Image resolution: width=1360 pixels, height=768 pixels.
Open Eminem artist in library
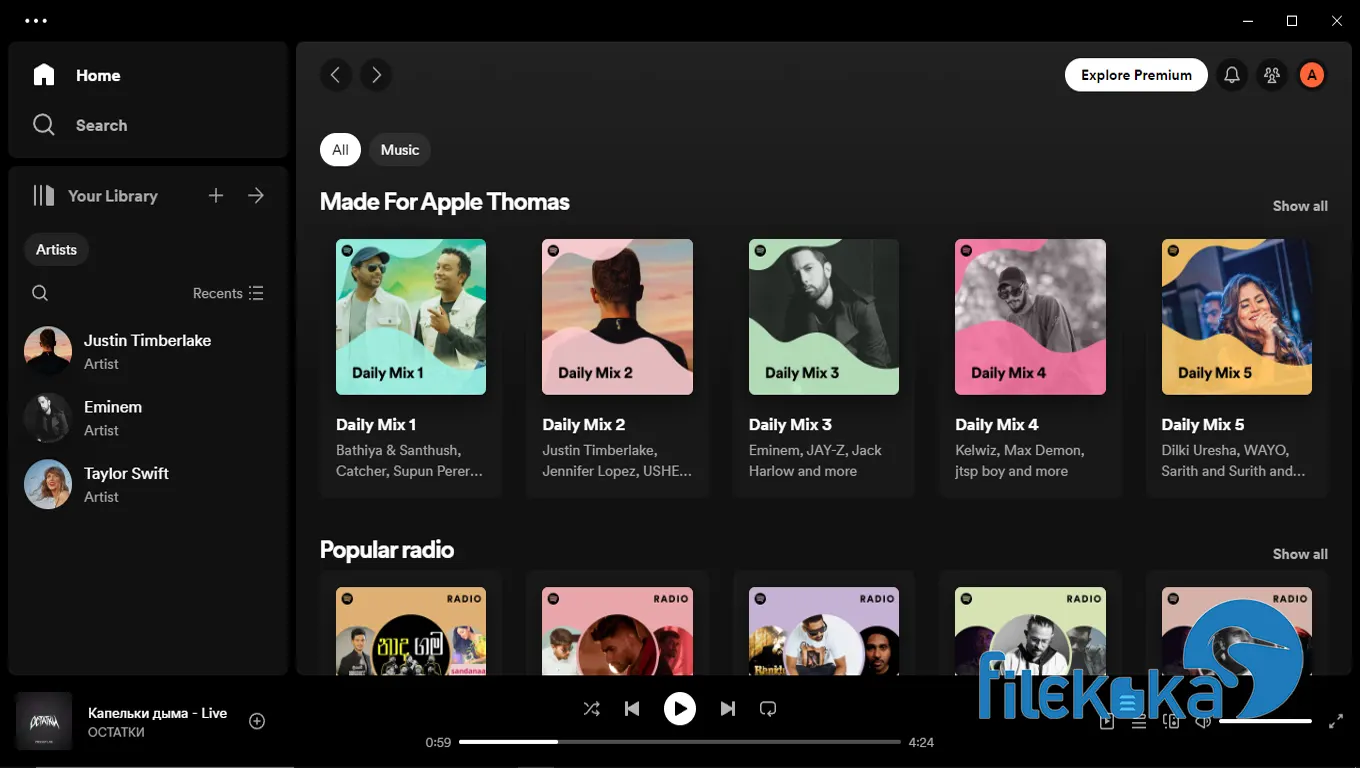coord(148,418)
